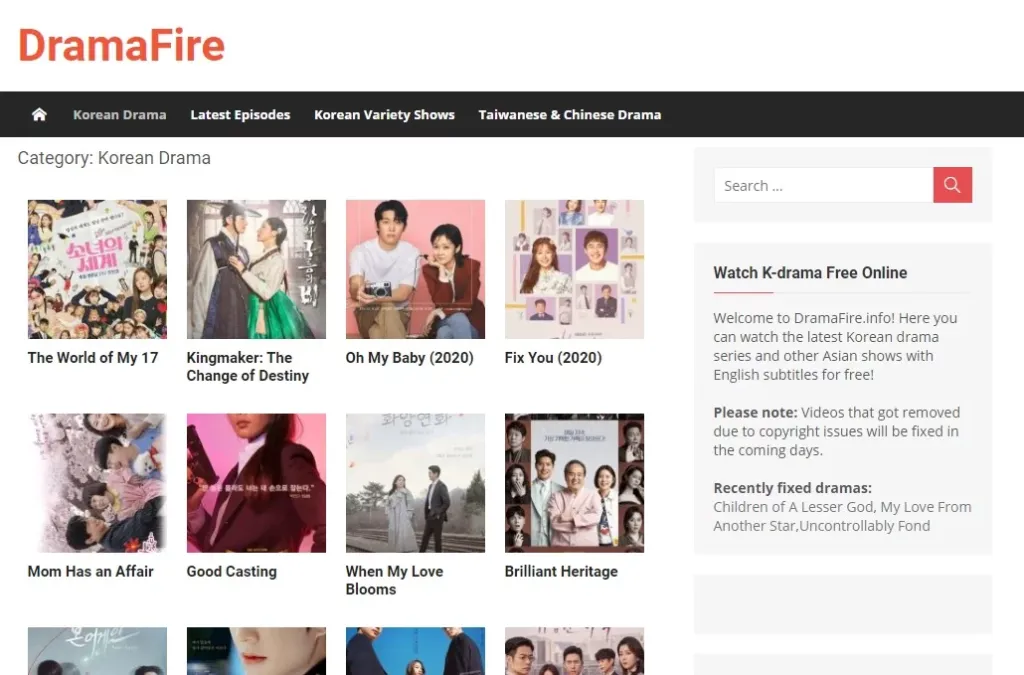The image size is (1024, 675).
Task: Click the Uncontrollably Fond text
Action: coord(865,526)
